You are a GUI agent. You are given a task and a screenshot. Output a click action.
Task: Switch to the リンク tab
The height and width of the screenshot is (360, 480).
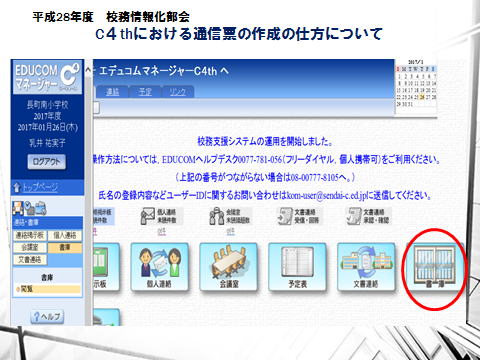click(178, 92)
